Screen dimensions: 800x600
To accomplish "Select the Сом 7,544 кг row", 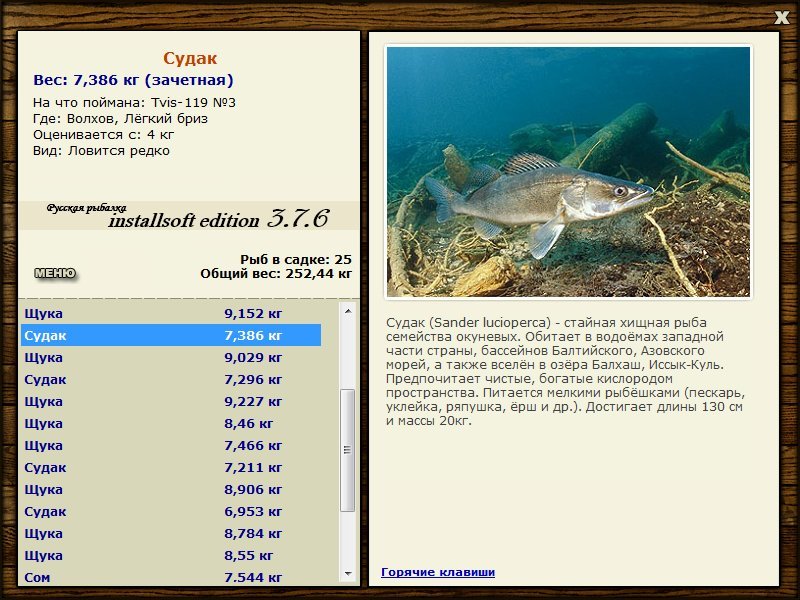I will [171, 576].
